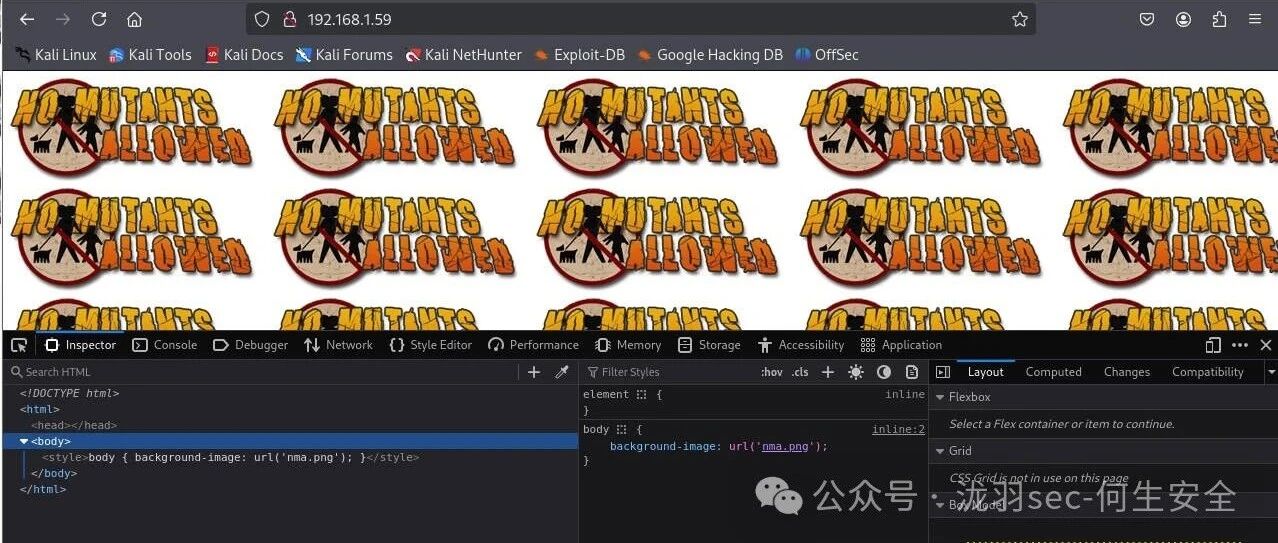Toggle print media simulation
This screenshot has width=1278, height=543.
coord(912,372)
